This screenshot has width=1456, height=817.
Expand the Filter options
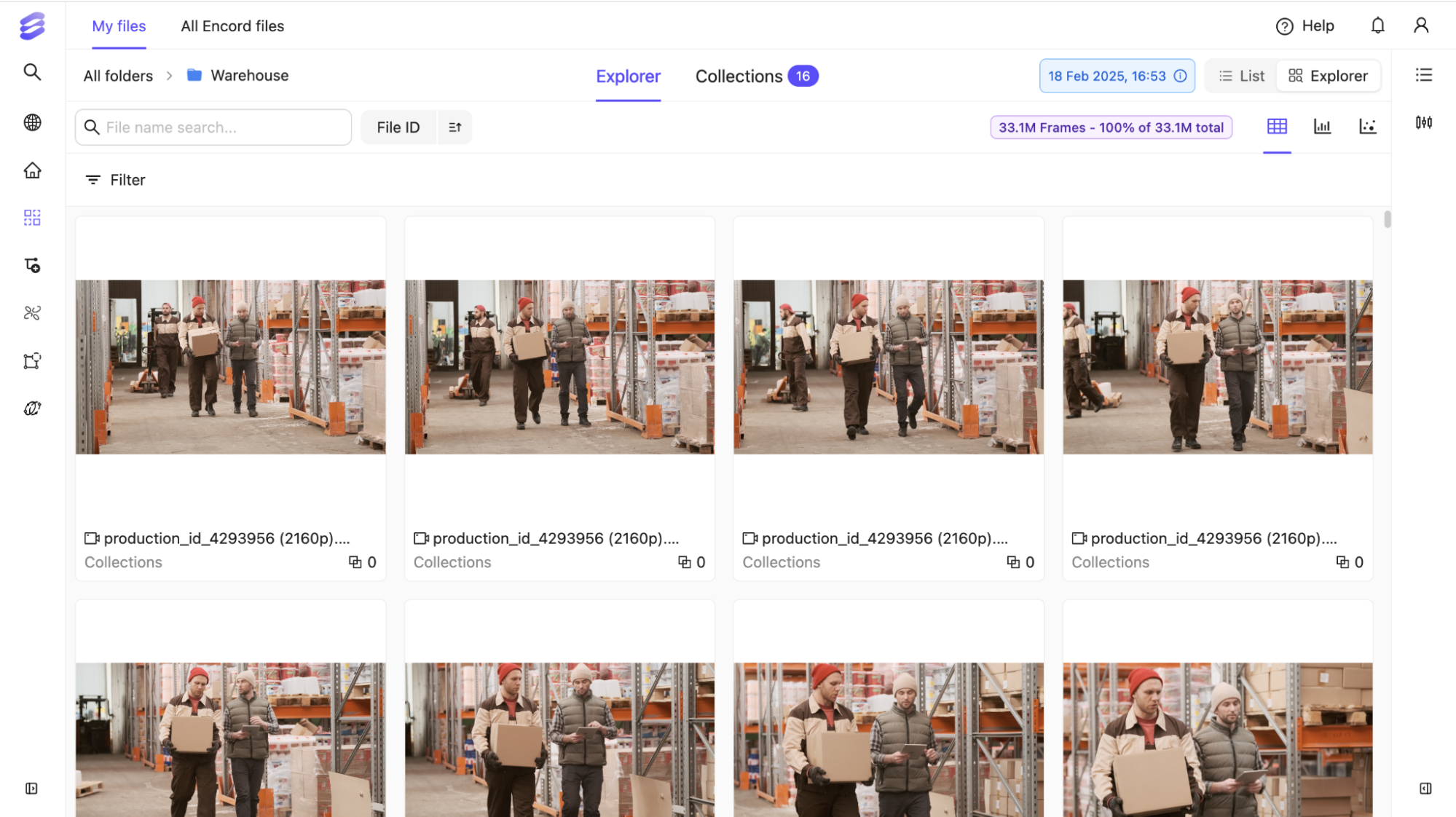[116, 180]
